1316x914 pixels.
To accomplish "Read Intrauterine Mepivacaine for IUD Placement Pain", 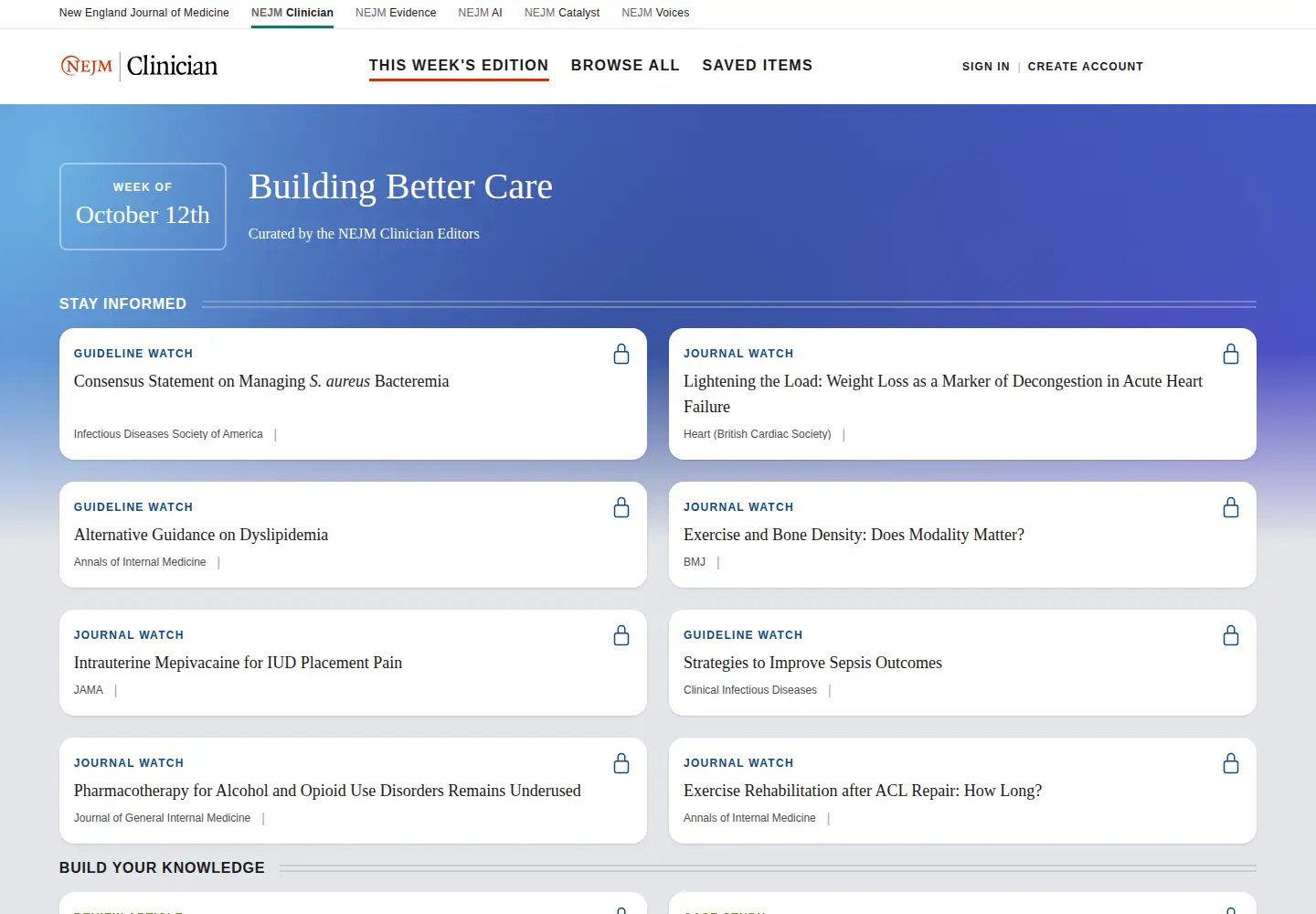I will click(238, 663).
